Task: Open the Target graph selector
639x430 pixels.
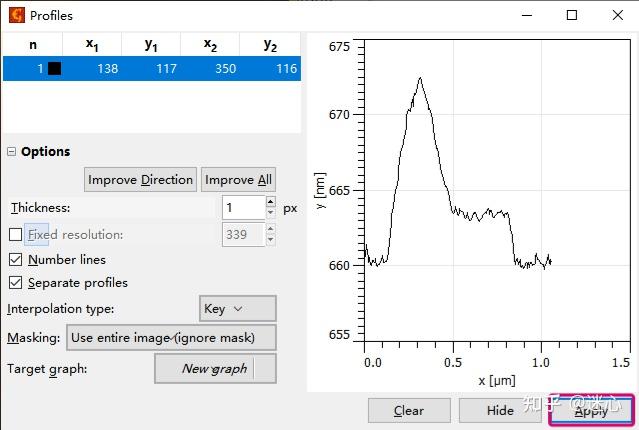Action: pos(215,369)
